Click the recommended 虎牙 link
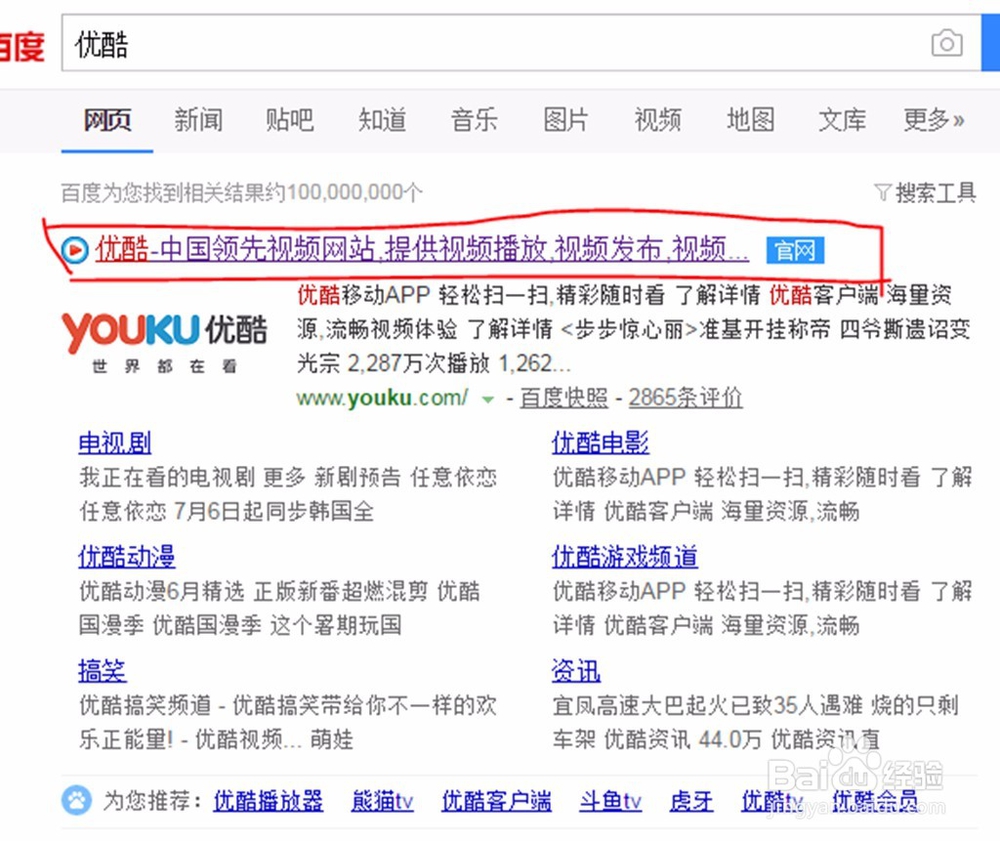1000x841 pixels. point(691,801)
